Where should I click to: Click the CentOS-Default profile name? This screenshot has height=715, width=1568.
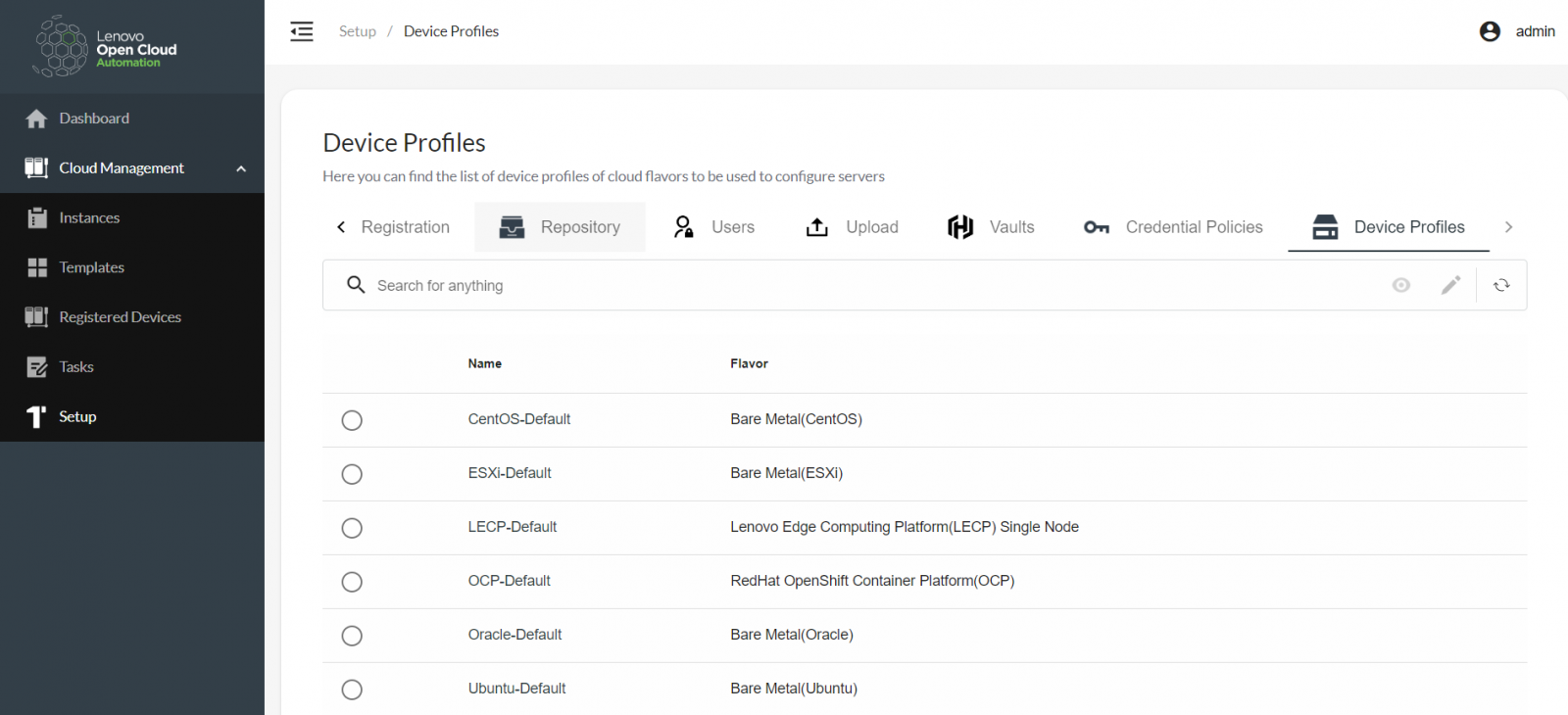tap(518, 419)
